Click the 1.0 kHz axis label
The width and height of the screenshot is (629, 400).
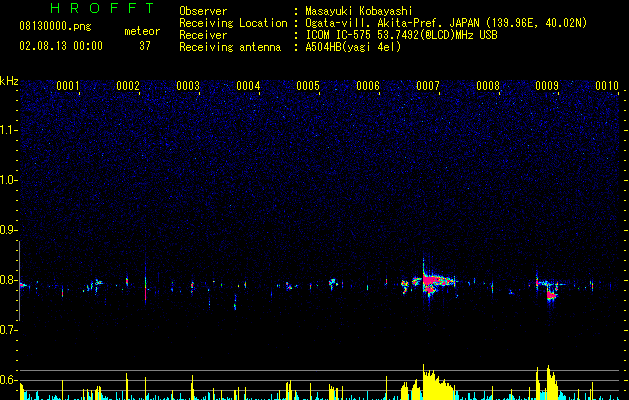(x=8, y=180)
